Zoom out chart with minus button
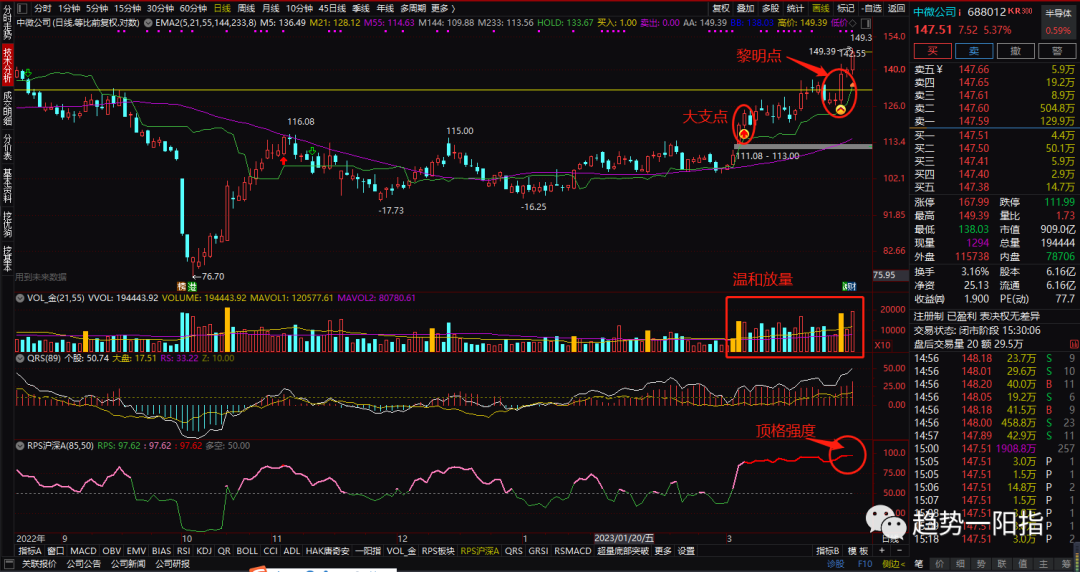 [899, 551]
